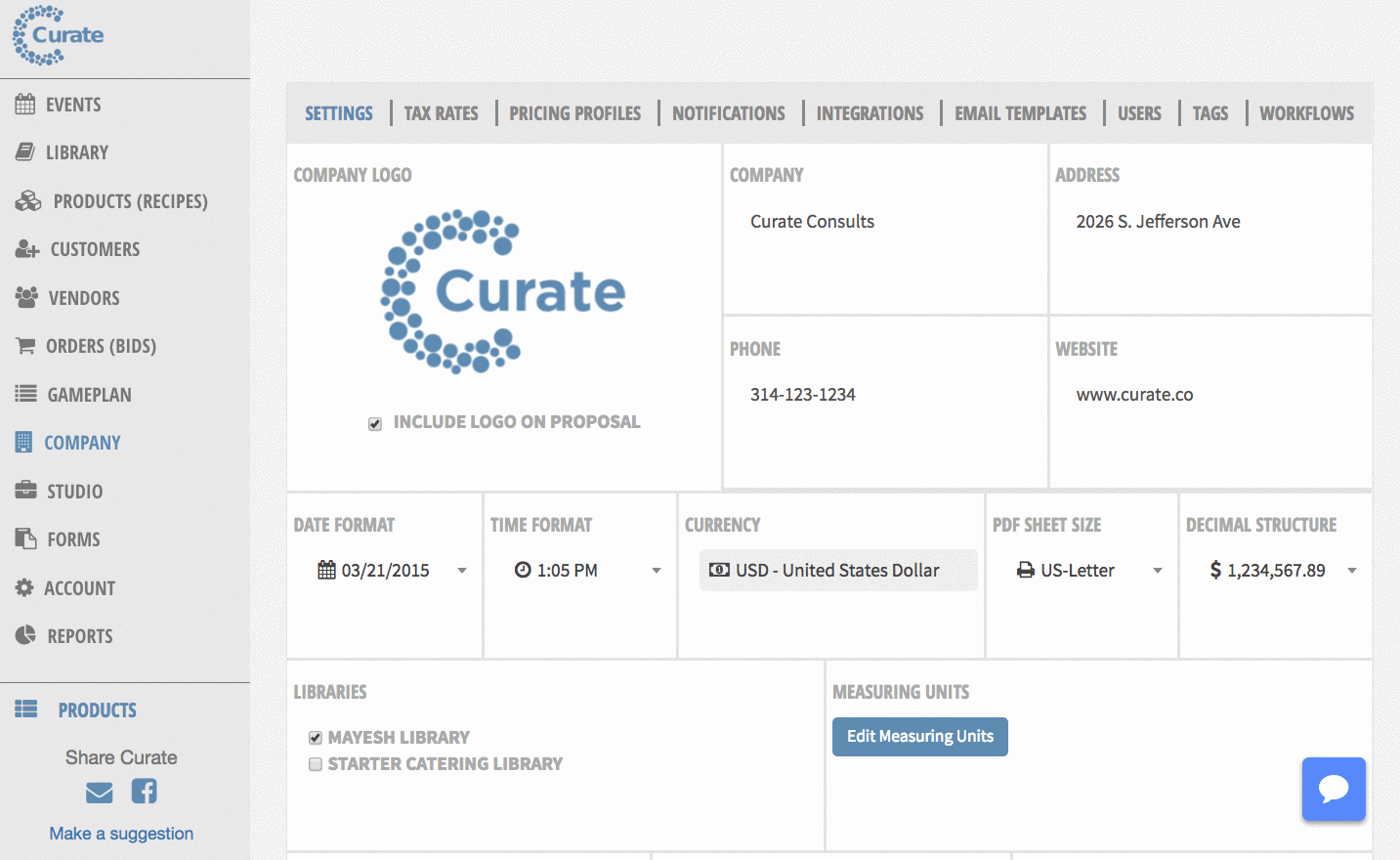The height and width of the screenshot is (860, 1400).
Task: Open Reports label in sidebar
Action: tap(80, 636)
